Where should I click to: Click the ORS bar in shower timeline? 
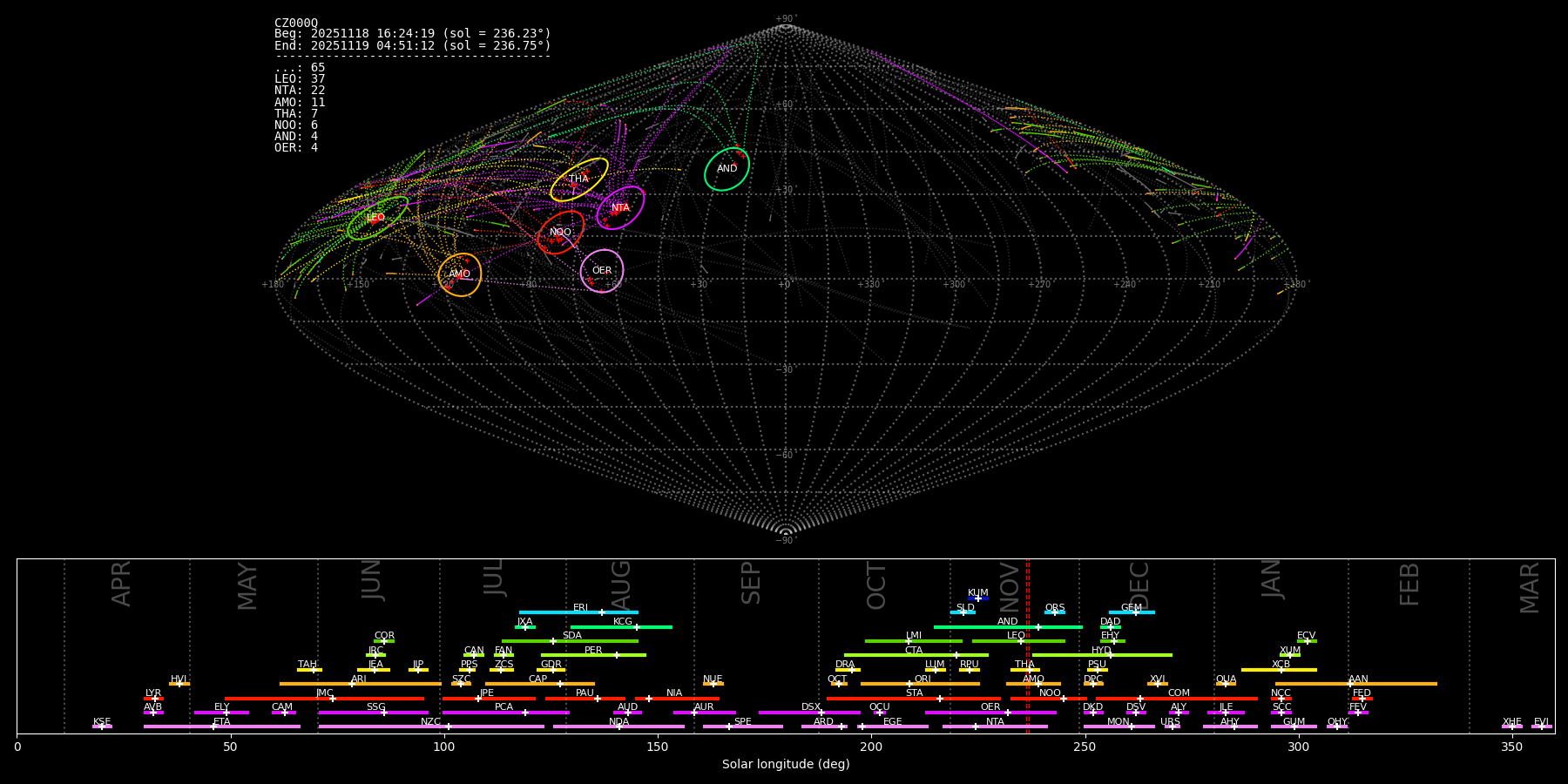click(1055, 612)
